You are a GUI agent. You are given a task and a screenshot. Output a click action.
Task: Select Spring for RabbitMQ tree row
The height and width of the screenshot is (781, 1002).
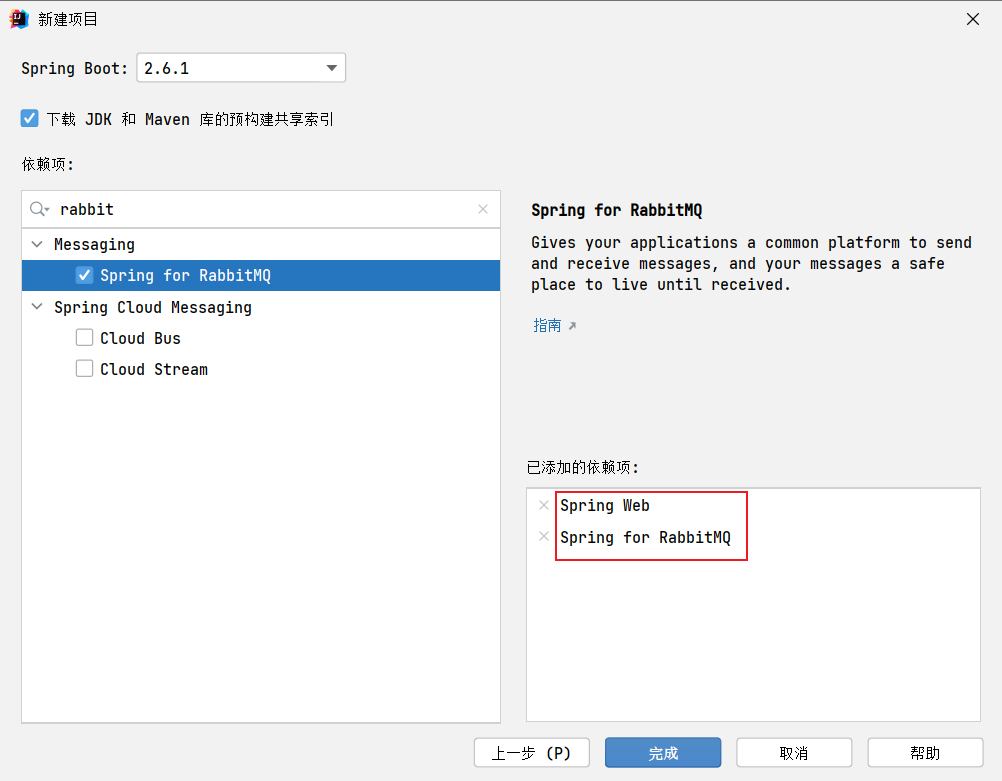[x=261, y=275]
